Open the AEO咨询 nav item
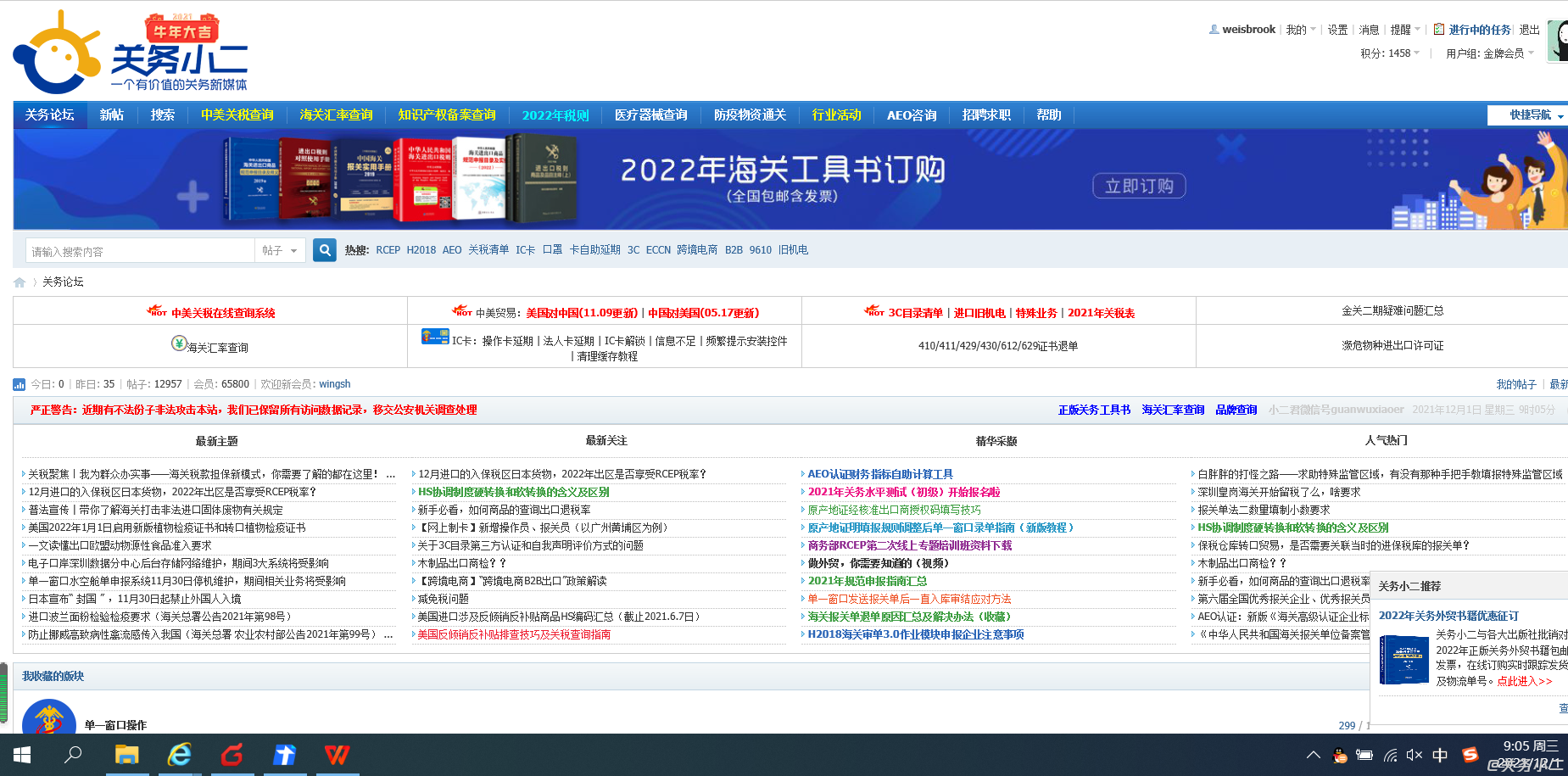 pyautogui.click(x=912, y=115)
